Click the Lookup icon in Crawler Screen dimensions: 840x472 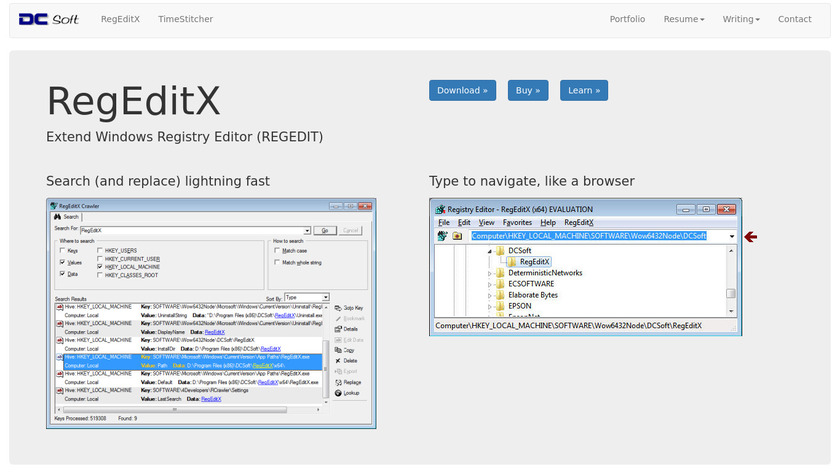336,393
